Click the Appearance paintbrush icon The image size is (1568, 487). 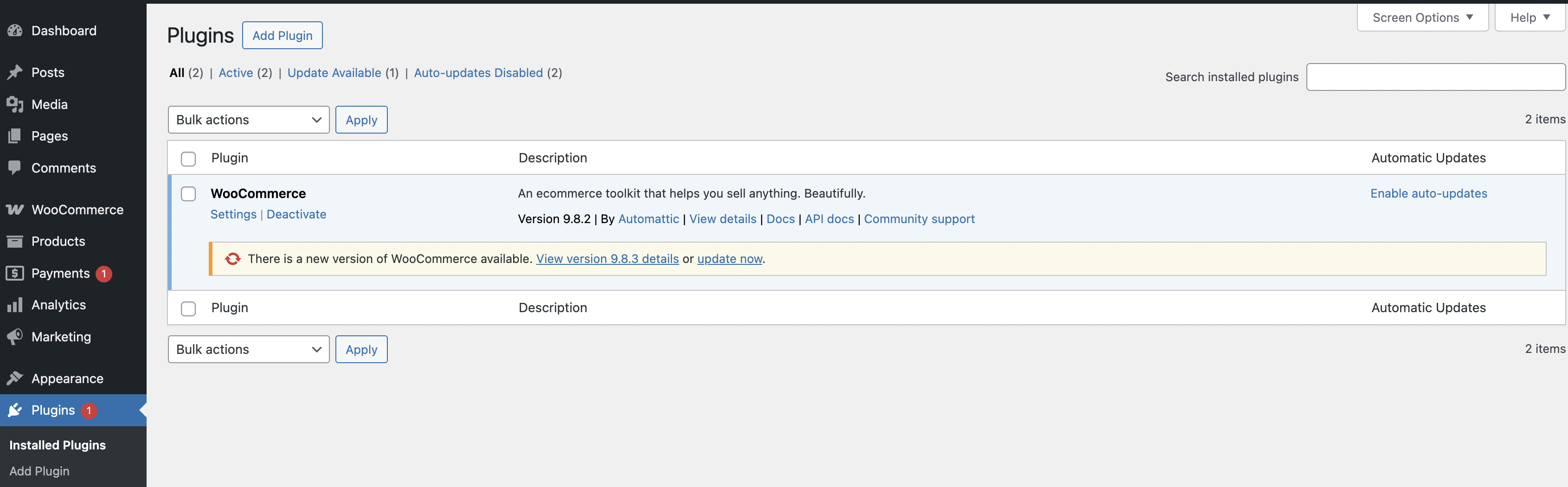[x=14, y=378]
